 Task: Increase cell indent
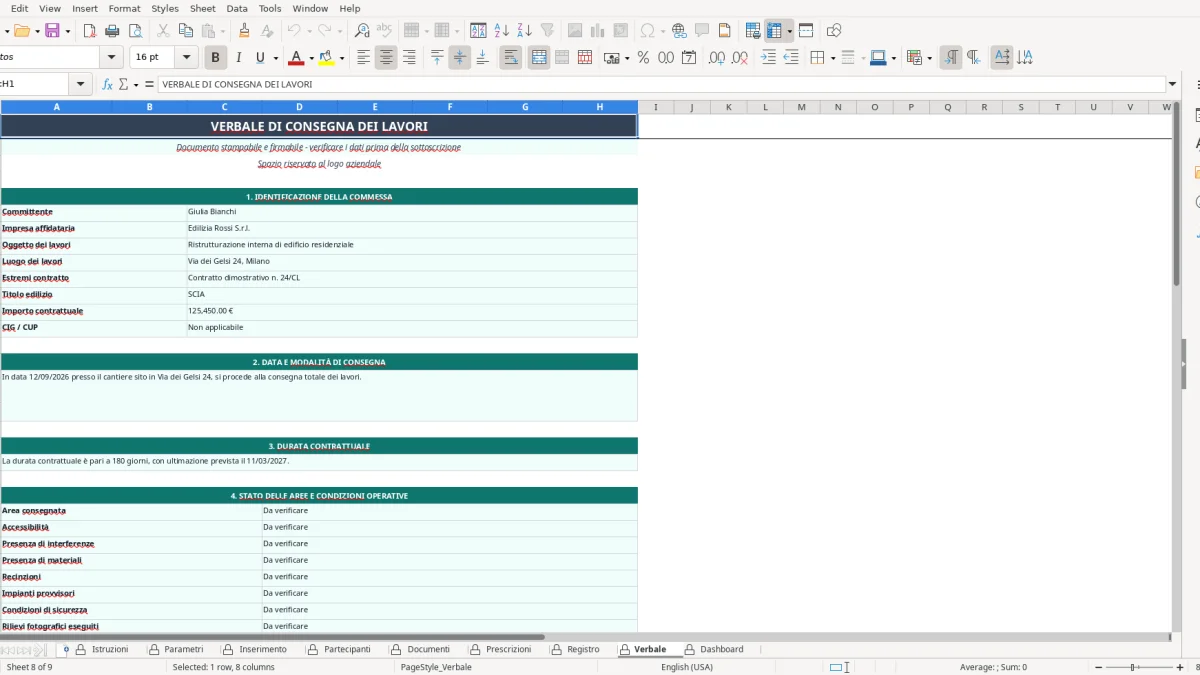pos(768,58)
